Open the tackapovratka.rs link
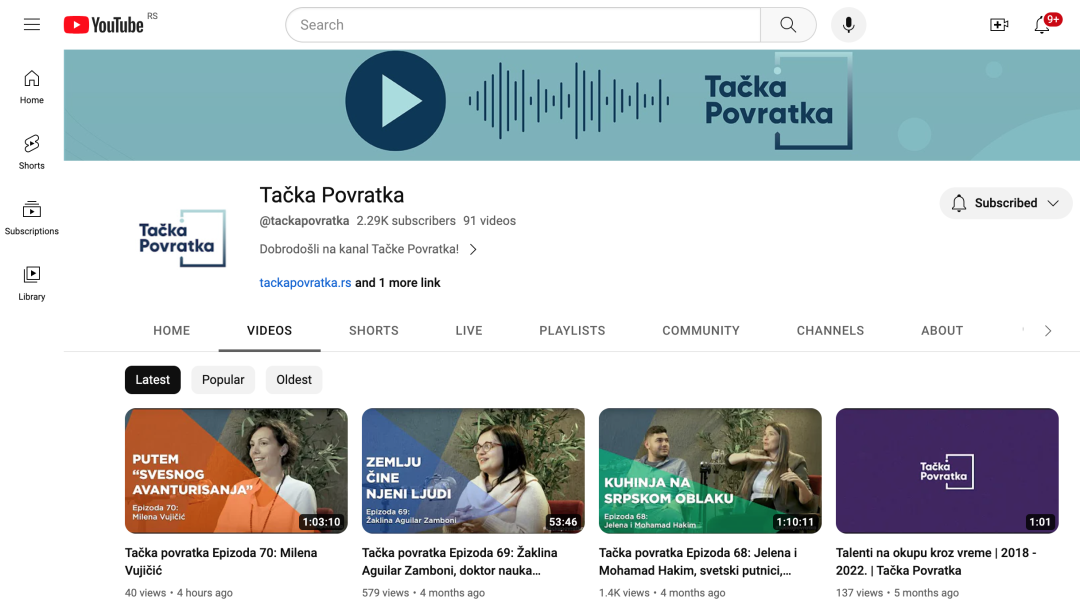1080x604 pixels. pos(305,283)
